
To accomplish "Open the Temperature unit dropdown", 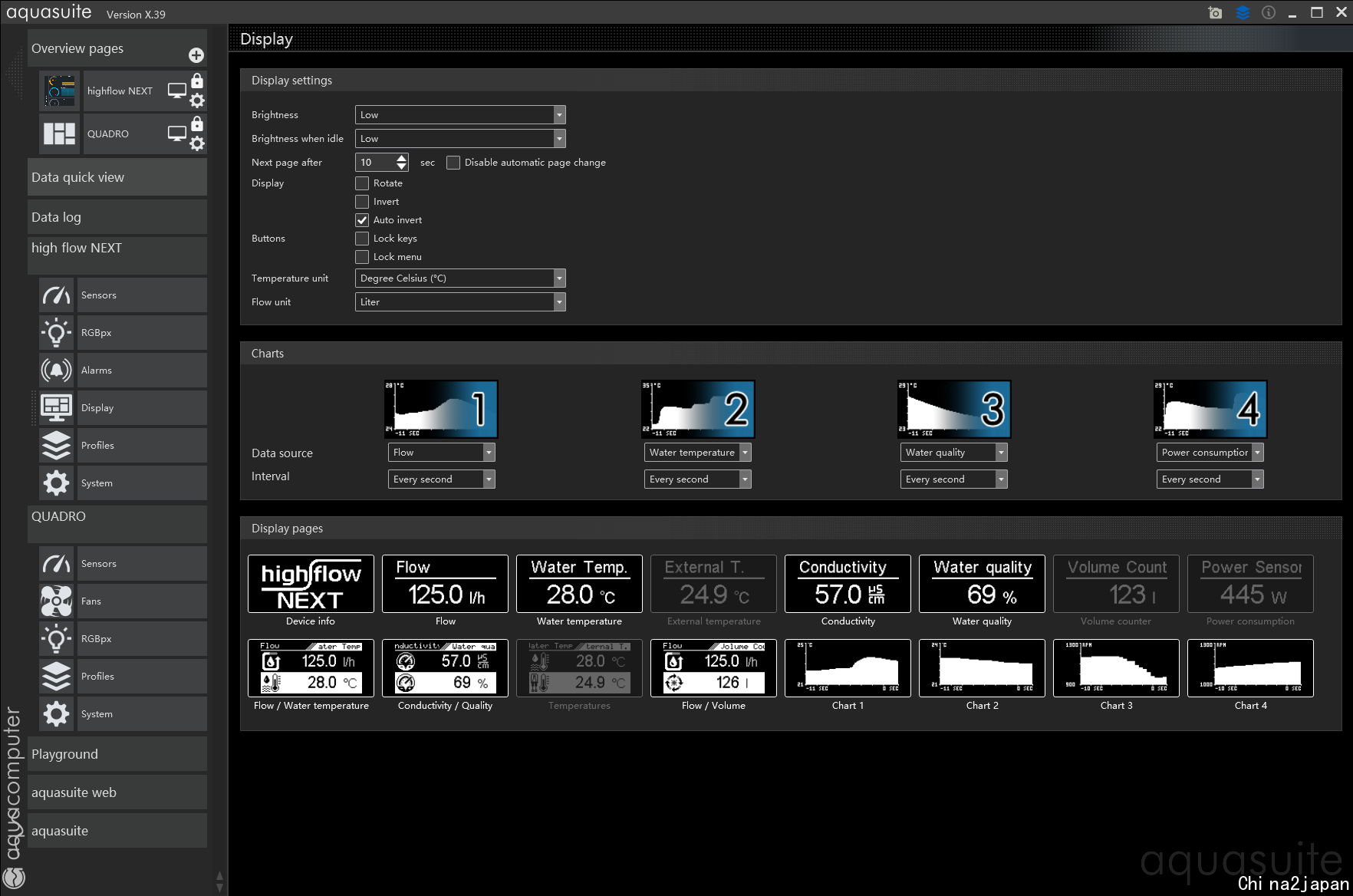I will click(460, 278).
